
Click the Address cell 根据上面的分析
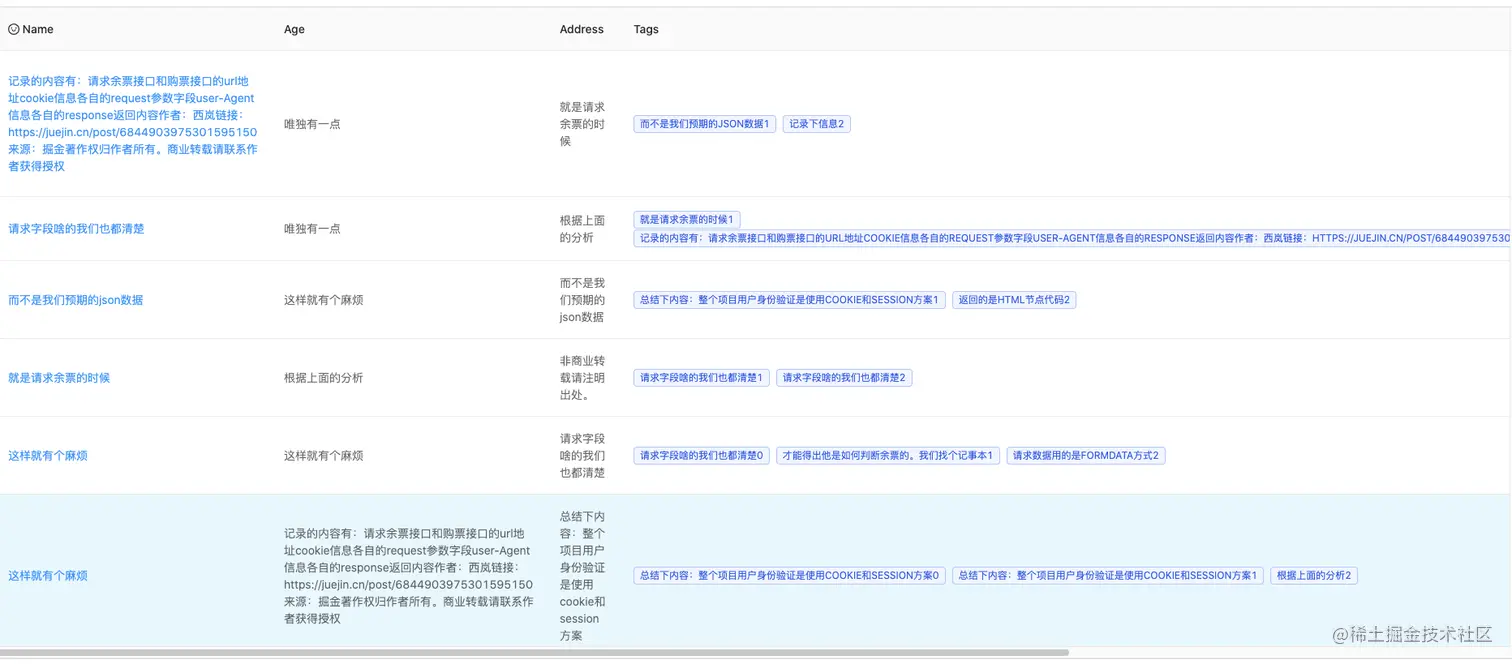point(583,229)
